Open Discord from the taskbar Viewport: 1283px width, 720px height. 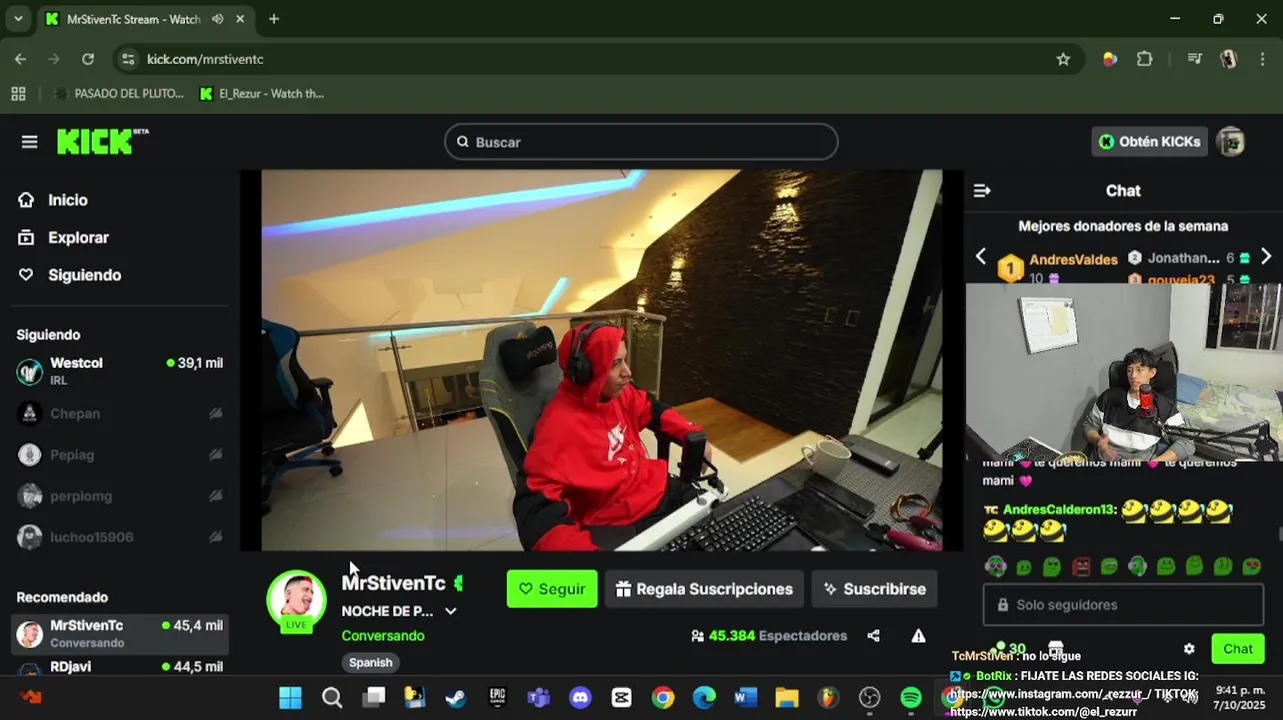(x=580, y=698)
